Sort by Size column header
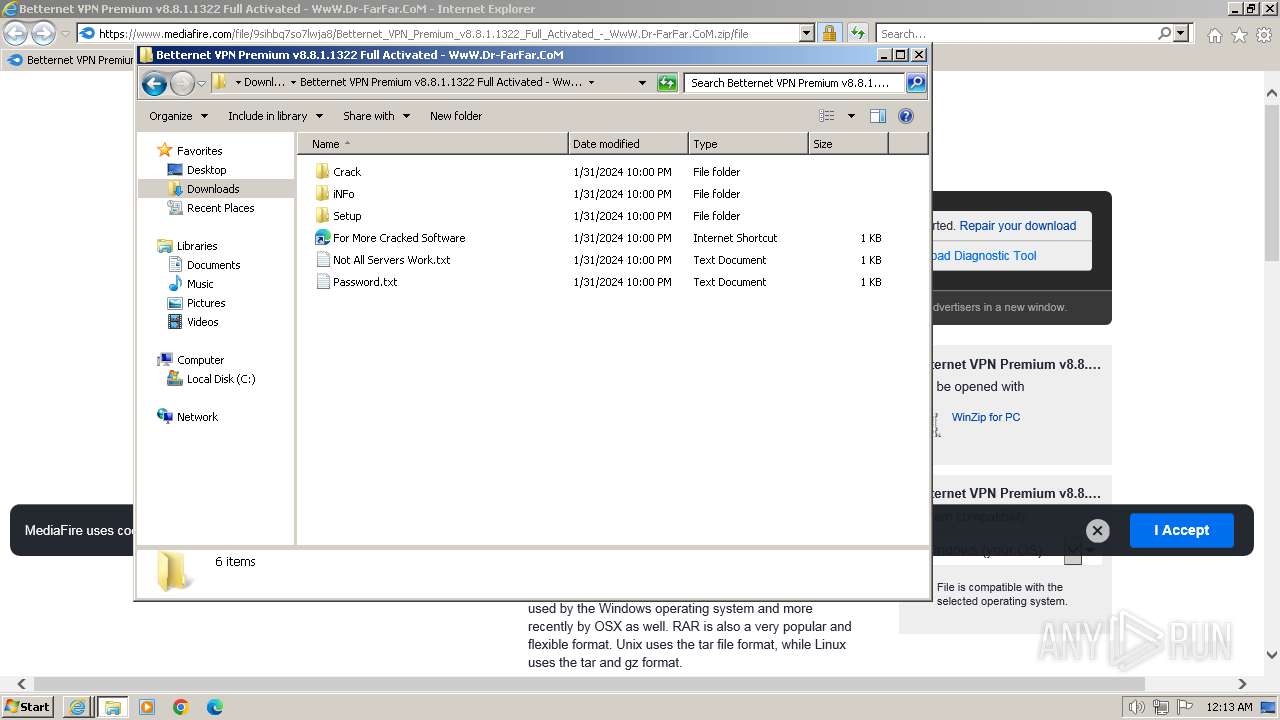Image resolution: width=1280 pixels, height=720 pixels. [x=848, y=144]
